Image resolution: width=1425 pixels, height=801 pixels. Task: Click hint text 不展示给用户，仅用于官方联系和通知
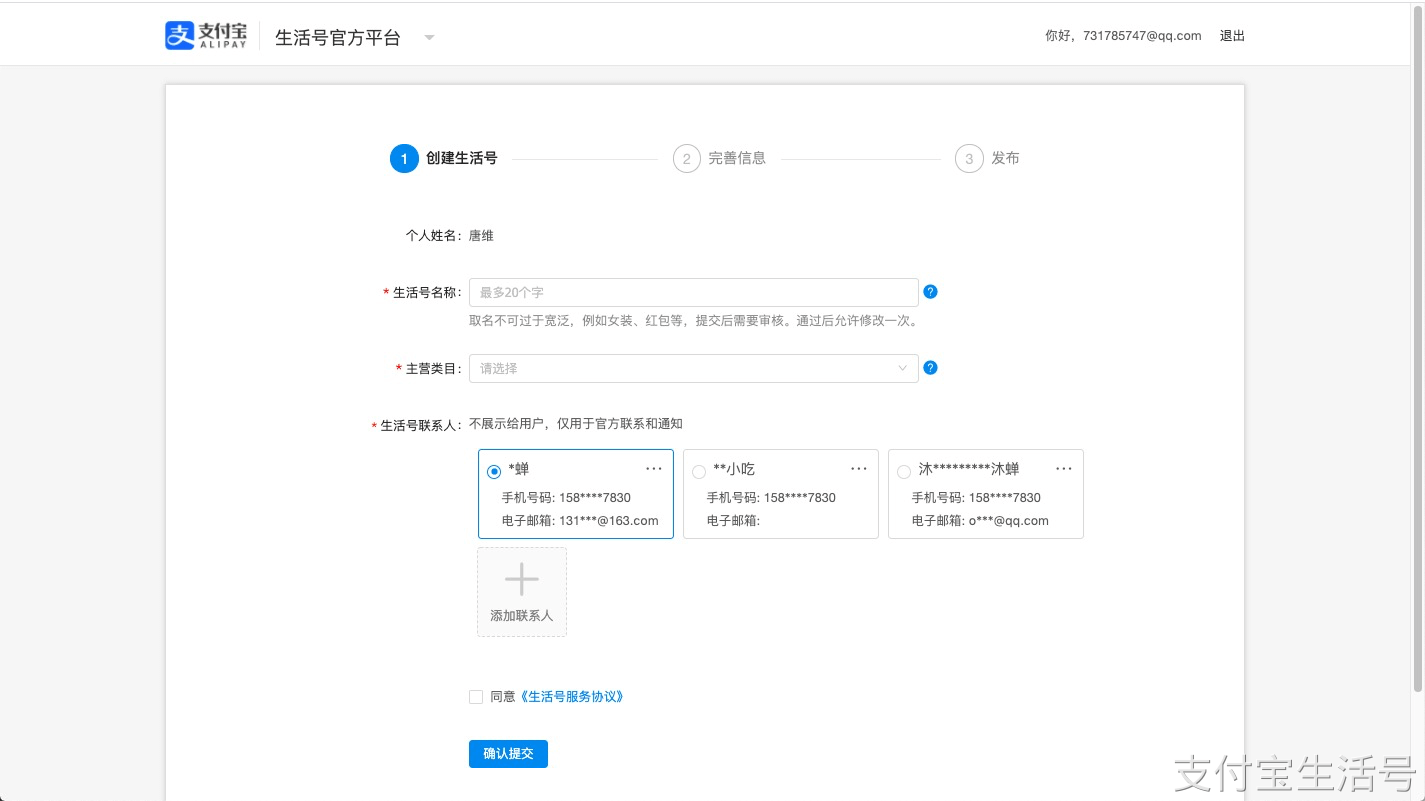[576, 424]
